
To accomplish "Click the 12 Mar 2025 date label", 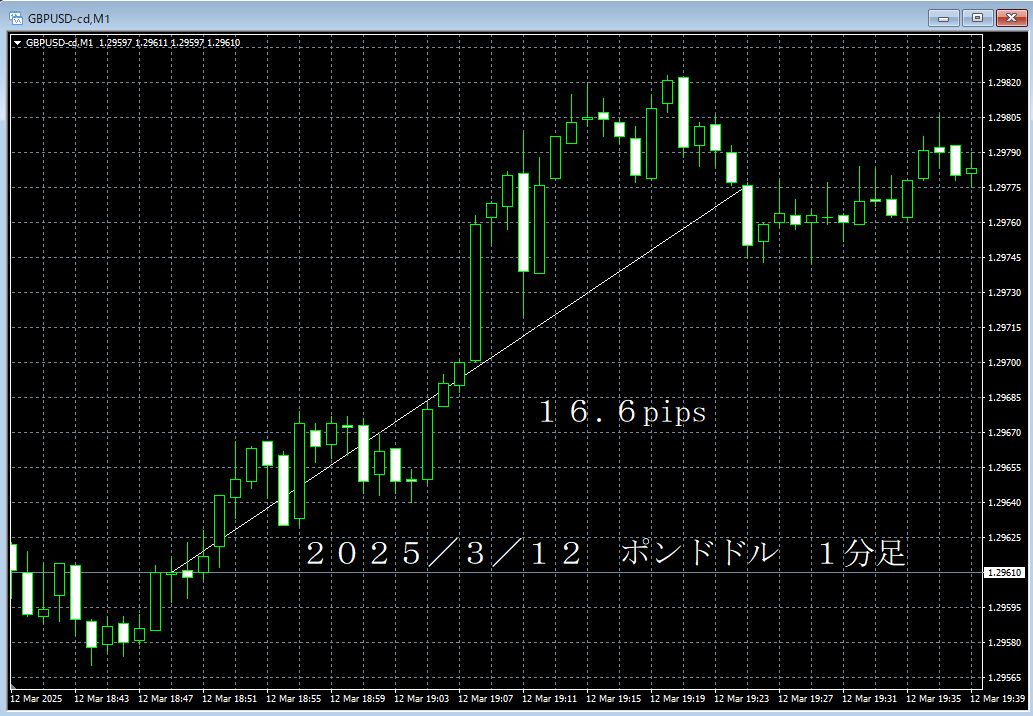I will click(36, 699).
